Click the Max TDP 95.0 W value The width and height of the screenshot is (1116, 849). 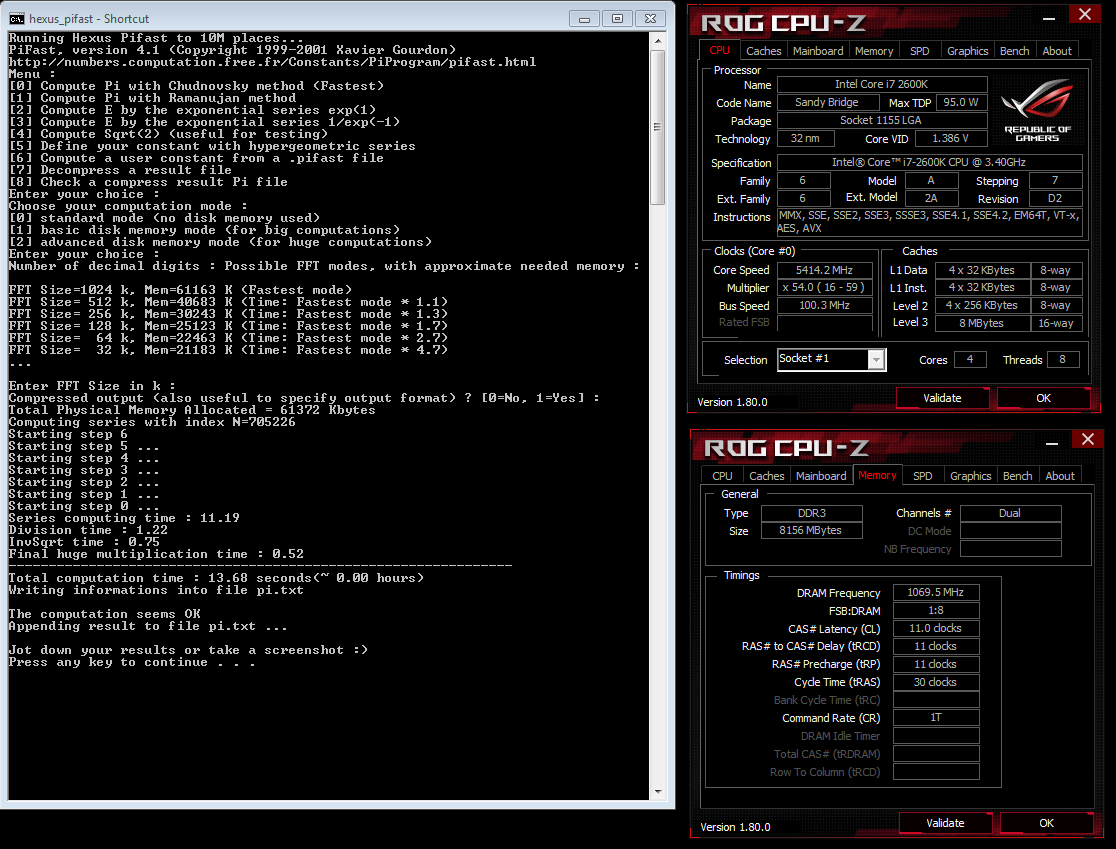pyautogui.click(x=961, y=102)
